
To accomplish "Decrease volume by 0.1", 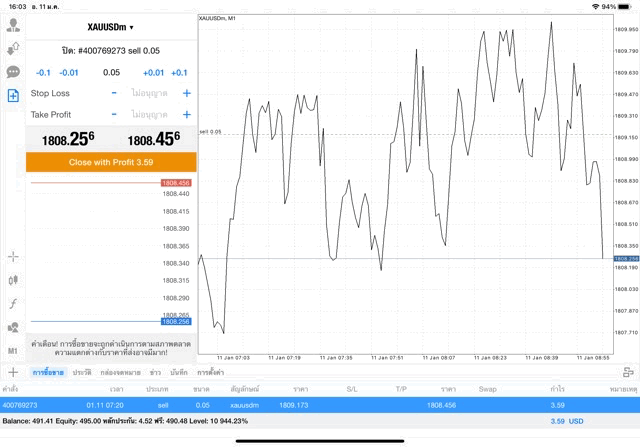I will [x=43, y=72].
